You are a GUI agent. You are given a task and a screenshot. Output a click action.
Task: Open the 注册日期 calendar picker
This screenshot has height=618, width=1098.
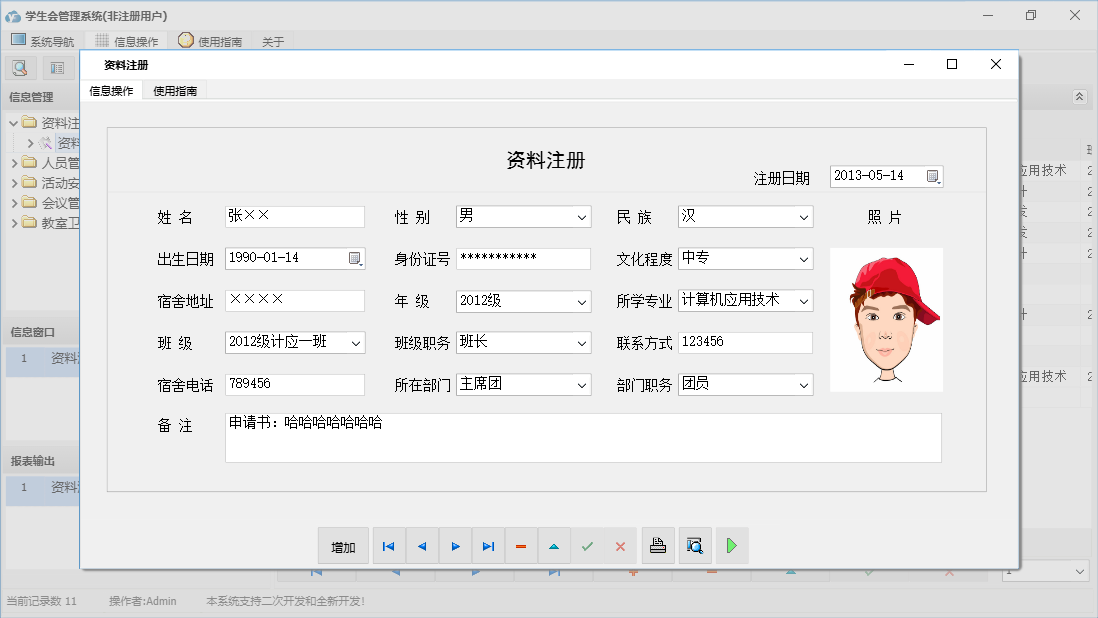click(x=933, y=176)
